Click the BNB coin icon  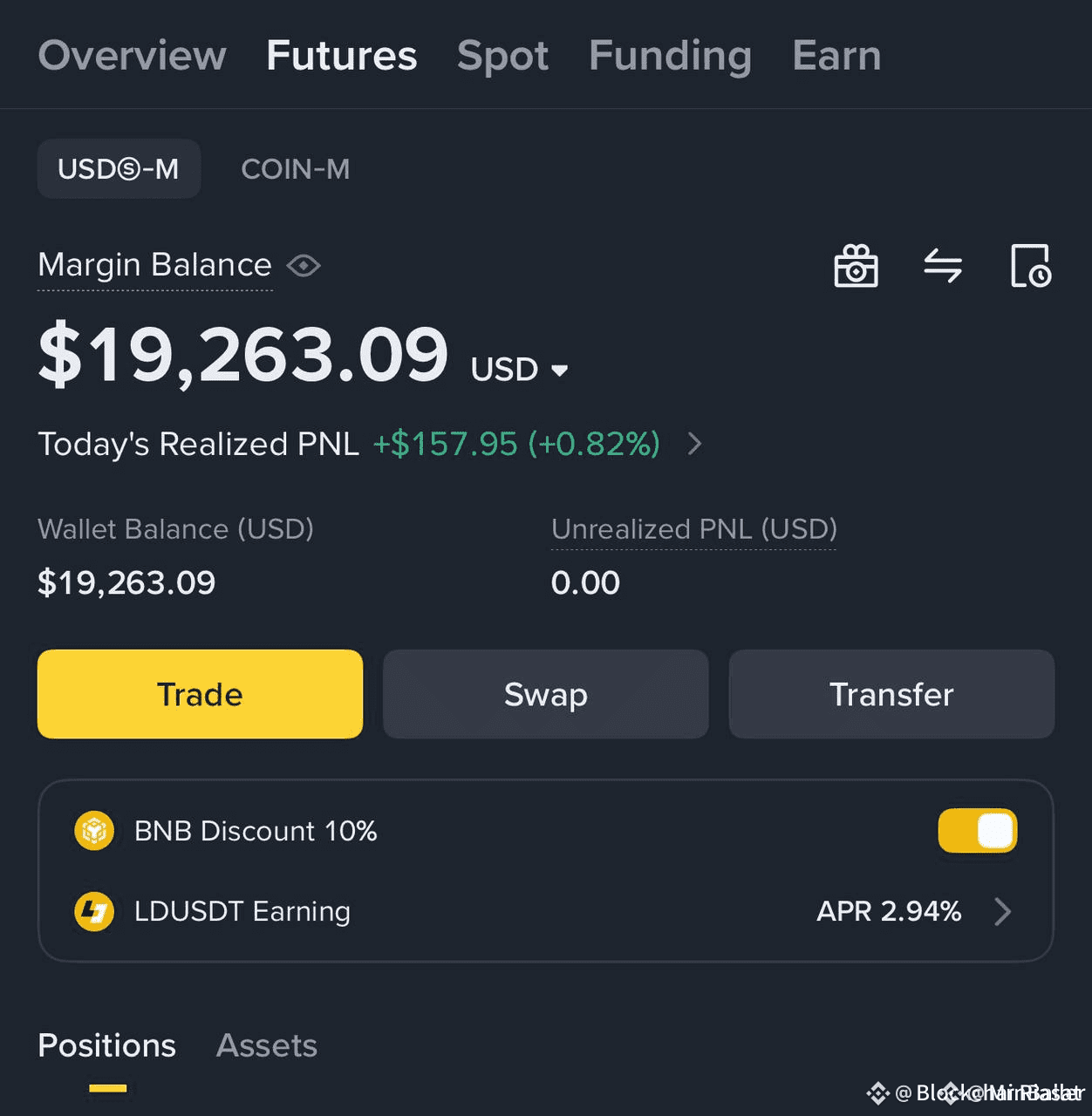click(94, 831)
